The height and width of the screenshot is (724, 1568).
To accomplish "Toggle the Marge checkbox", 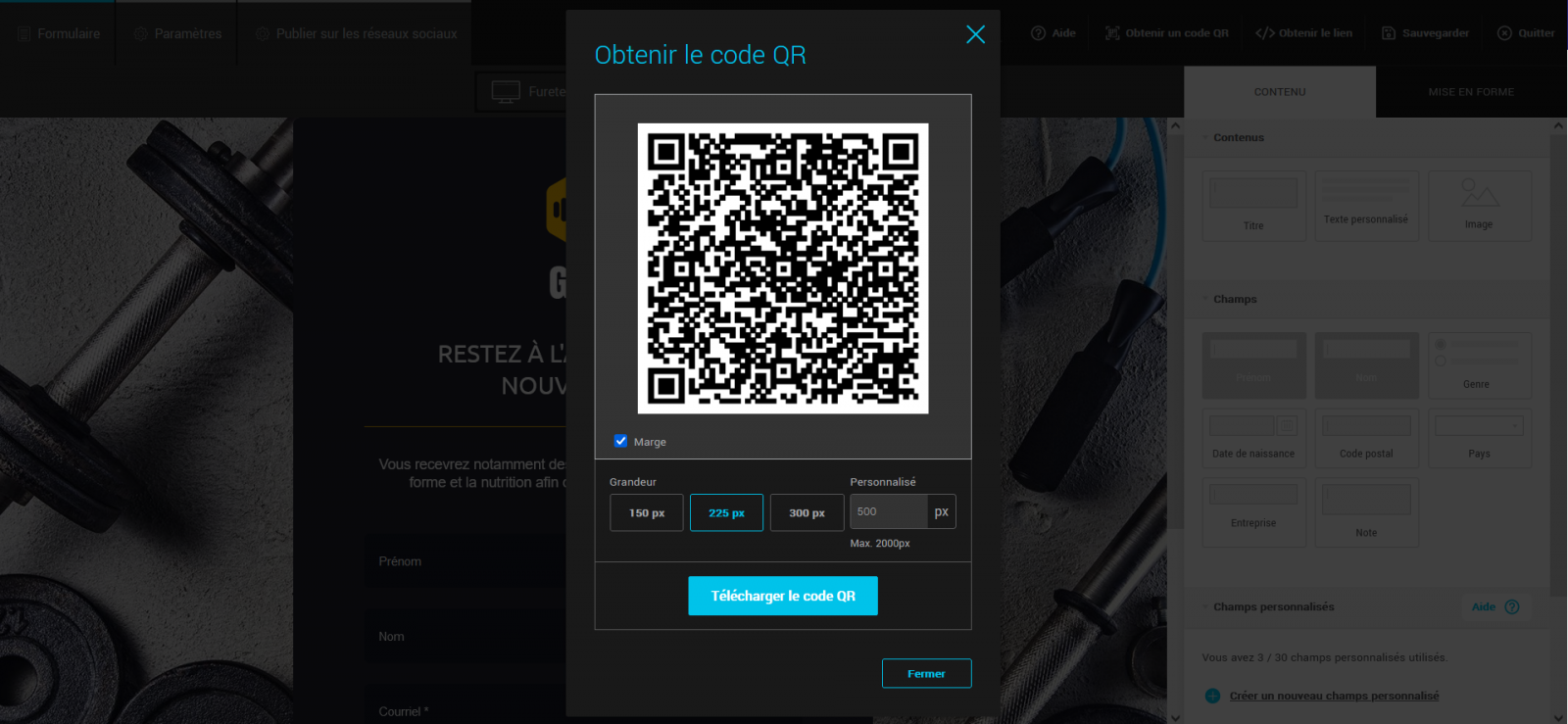I will [620, 441].
